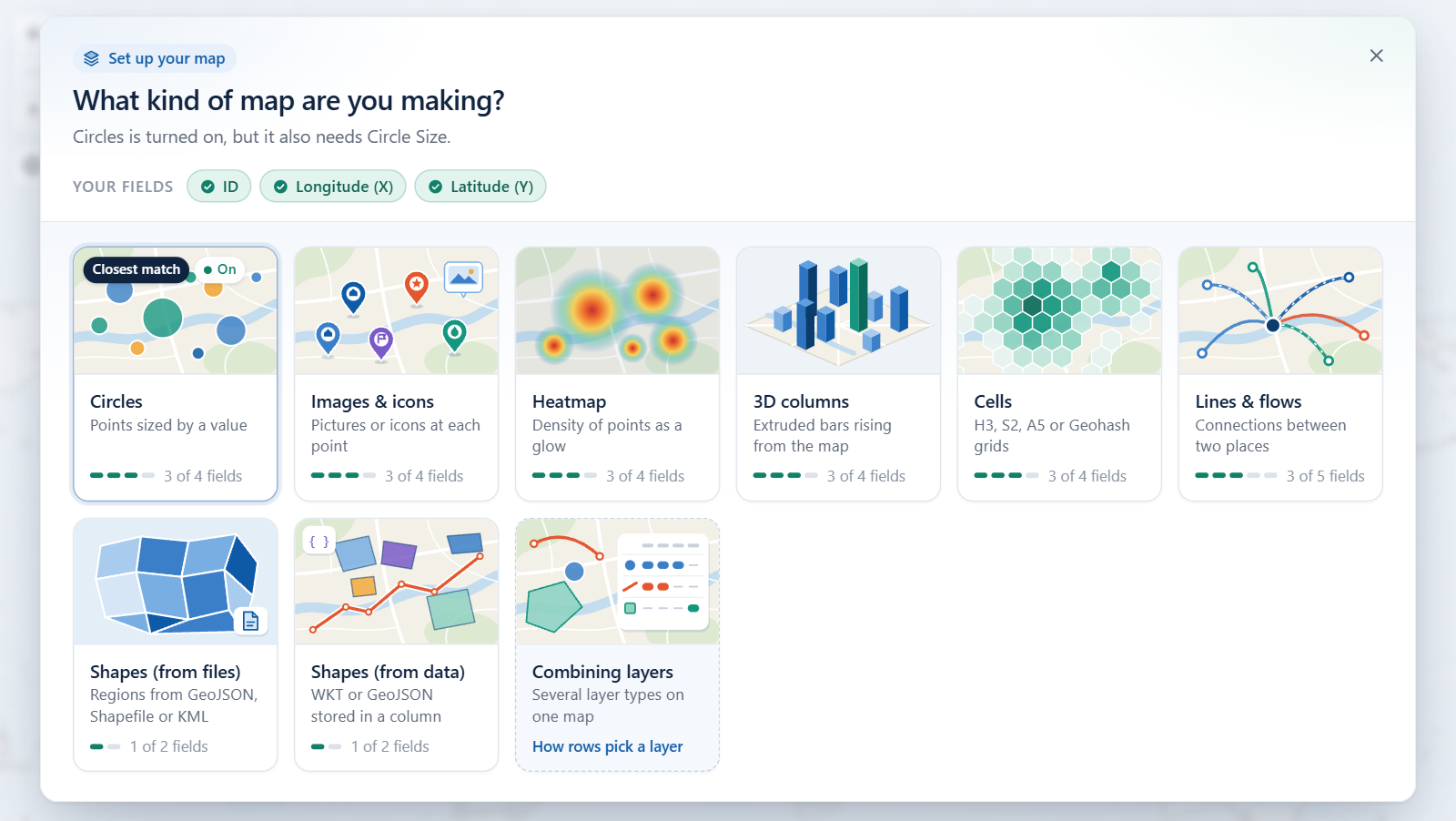The height and width of the screenshot is (821, 1456).
Task: Click the Points sized by a value description
Action: (168, 425)
